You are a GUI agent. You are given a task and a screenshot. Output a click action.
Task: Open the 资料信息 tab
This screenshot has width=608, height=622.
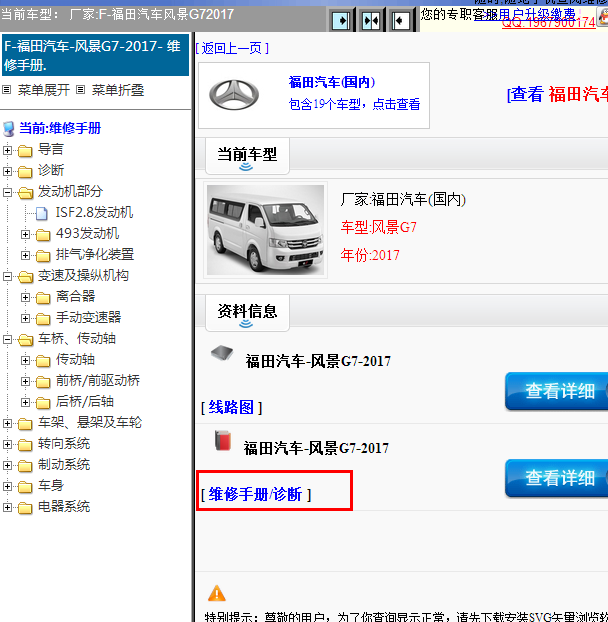(x=247, y=313)
